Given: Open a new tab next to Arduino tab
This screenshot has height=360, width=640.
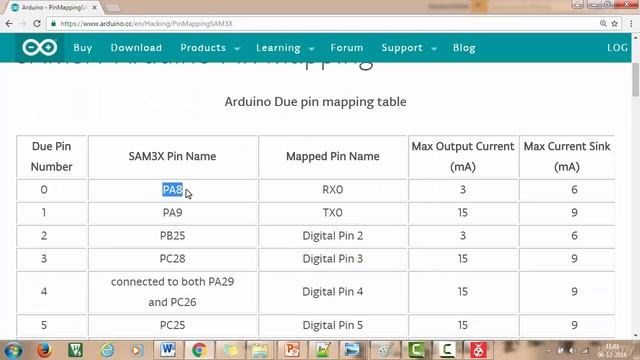Looking at the screenshot, I should point(113,8).
